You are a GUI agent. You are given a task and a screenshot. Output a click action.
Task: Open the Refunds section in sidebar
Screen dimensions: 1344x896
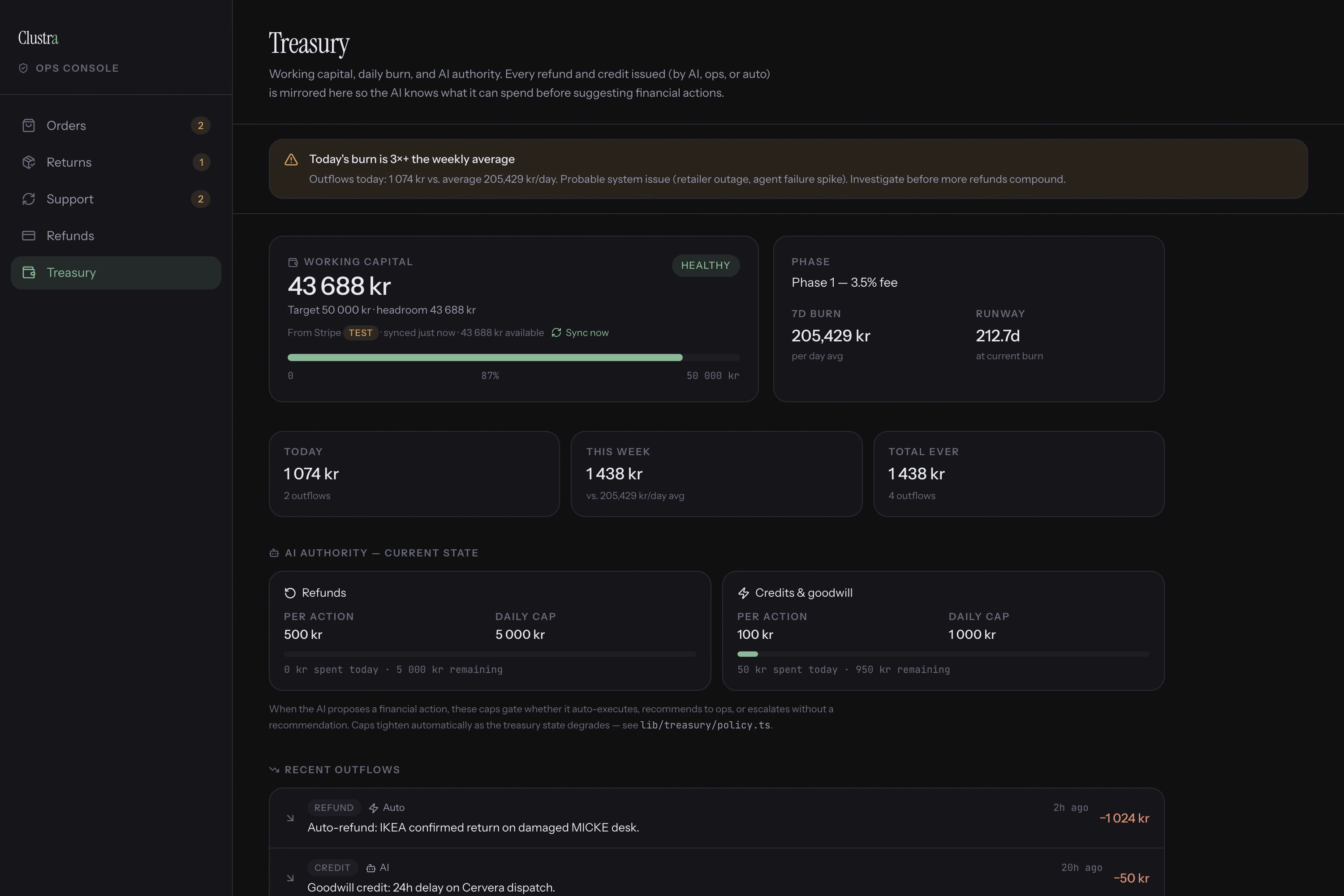coord(116,236)
